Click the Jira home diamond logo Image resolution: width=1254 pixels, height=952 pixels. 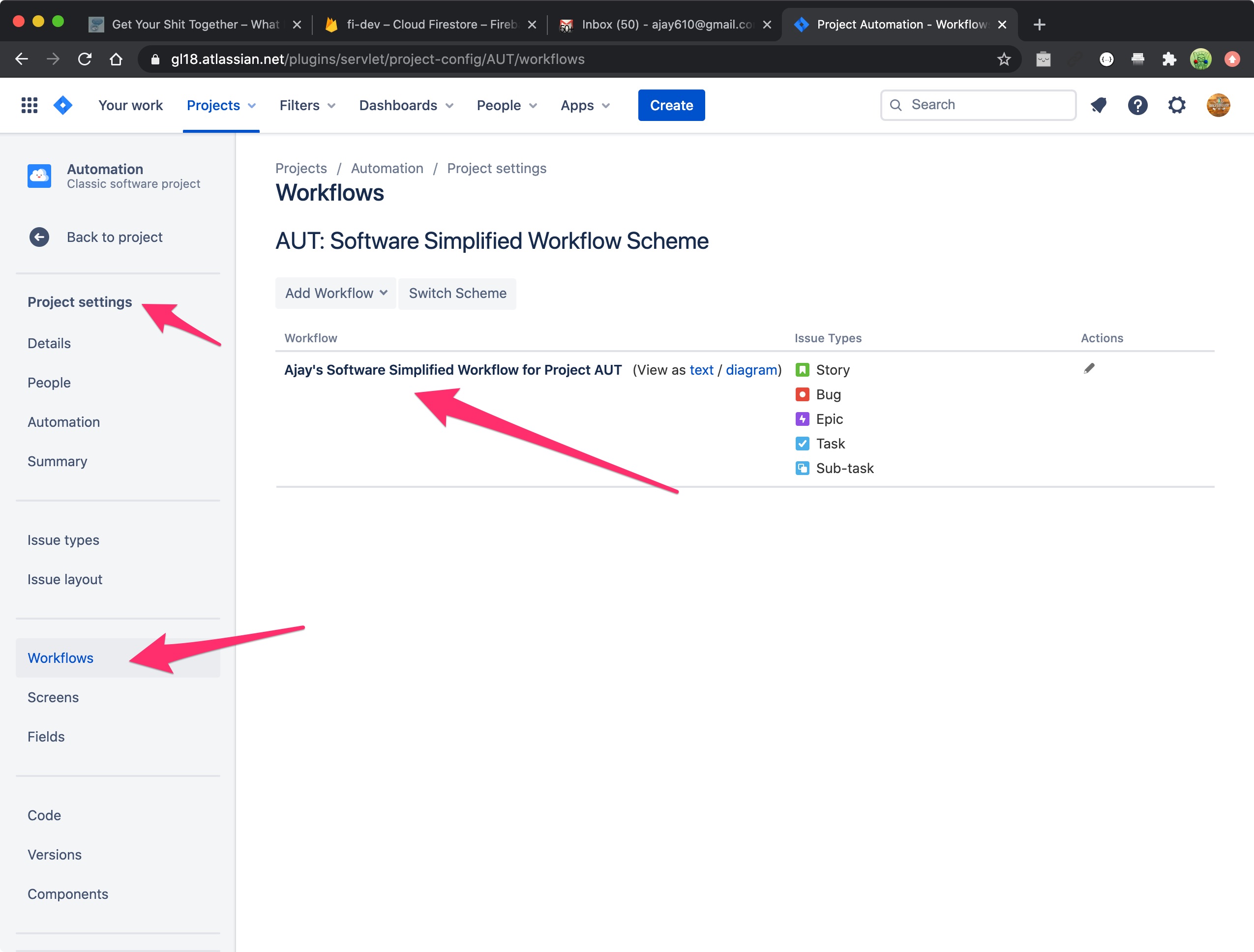tap(63, 105)
